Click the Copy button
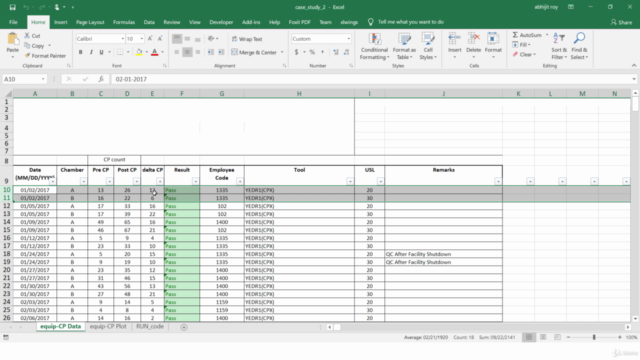 [x=38, y=46]
